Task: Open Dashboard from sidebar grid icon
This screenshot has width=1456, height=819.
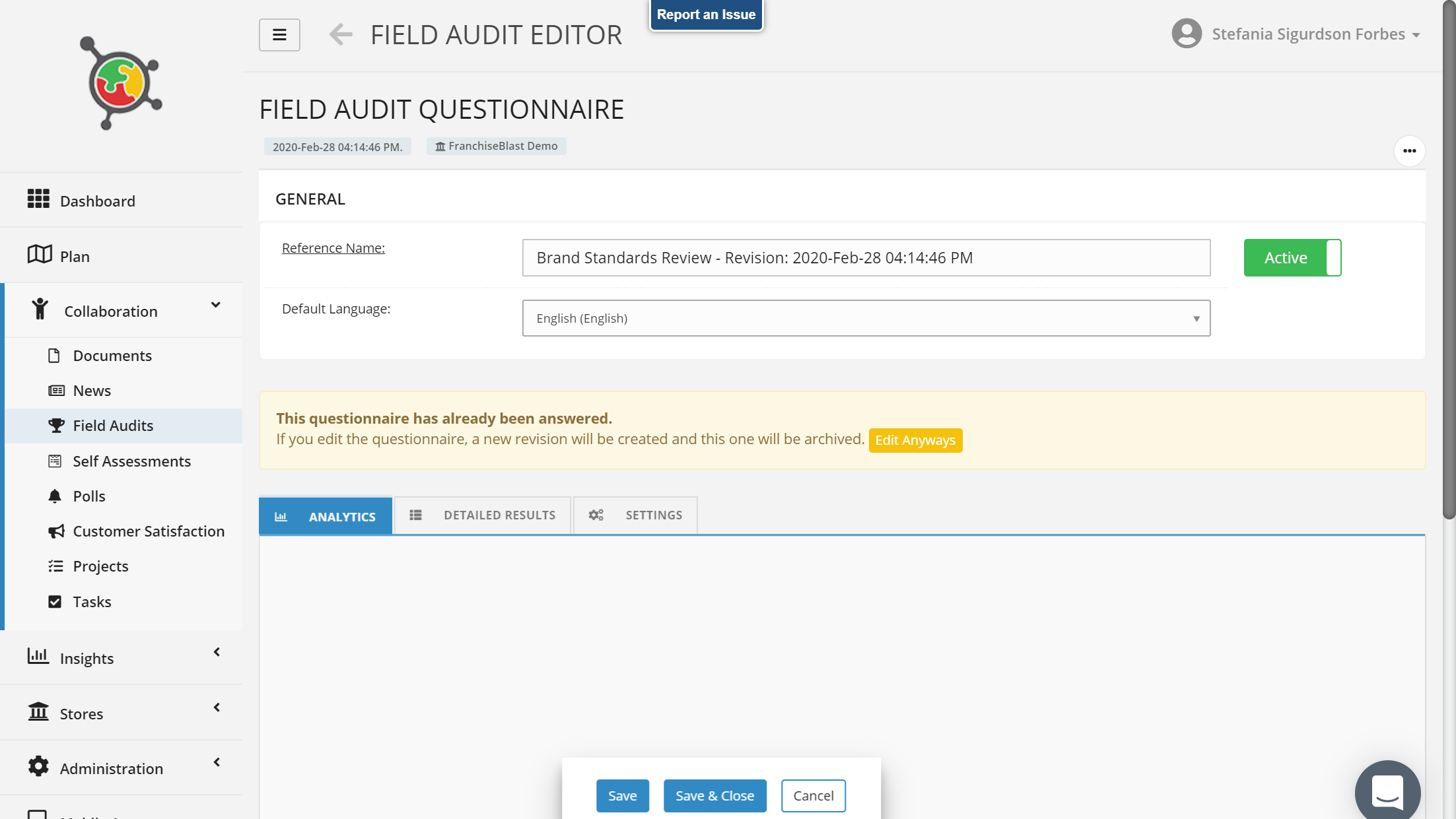Action: [x=38, y=199]
